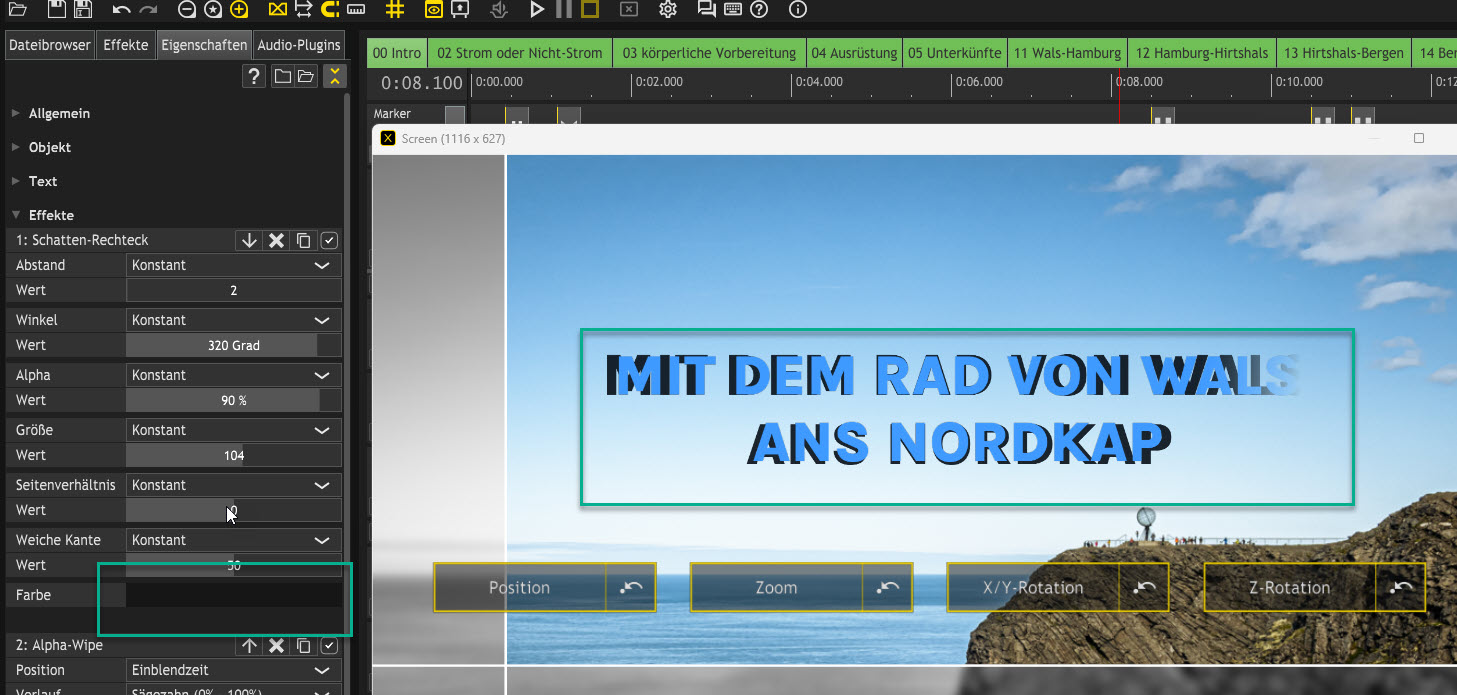Click the Winkel slider showing 320 Grad
The image size is (1457, 695).
click(234, 345)
